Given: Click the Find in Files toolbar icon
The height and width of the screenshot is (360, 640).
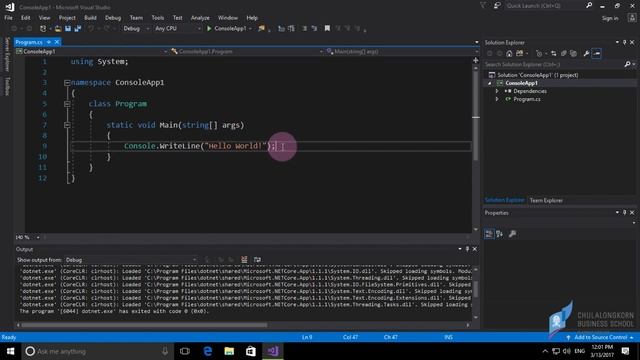Looking at the screenshot, I should point(262,29).
